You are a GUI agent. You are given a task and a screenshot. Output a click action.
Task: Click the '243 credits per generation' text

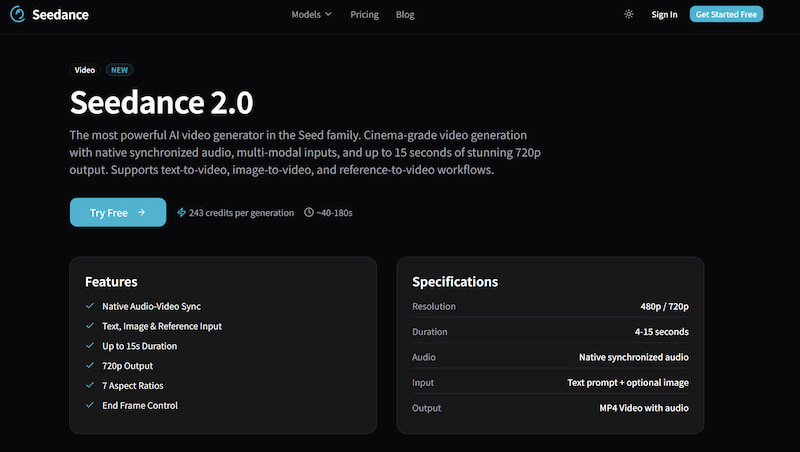point(241,213)
